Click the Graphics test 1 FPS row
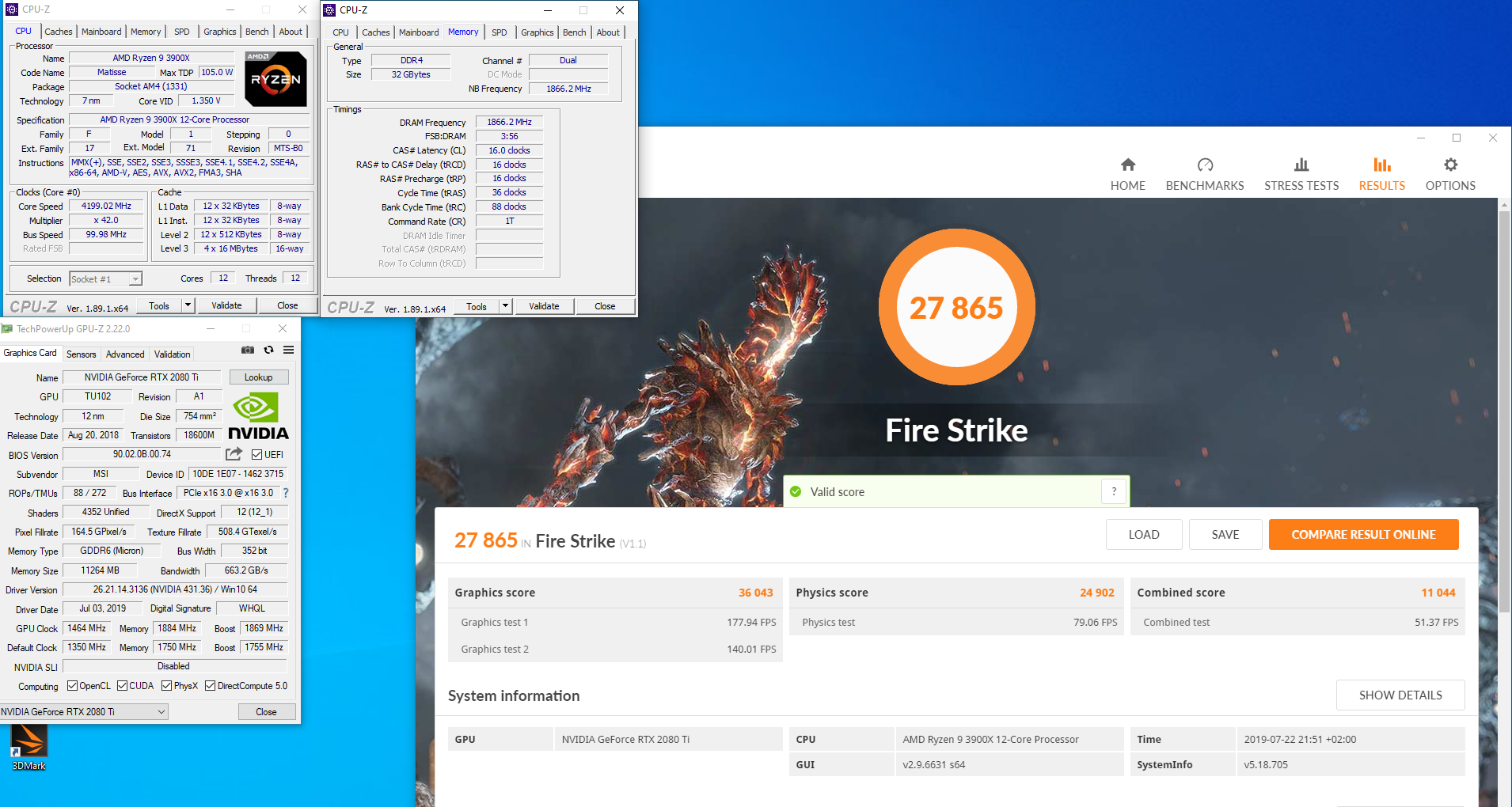Viewport: 1512px width, 807px height. [615, 622]
